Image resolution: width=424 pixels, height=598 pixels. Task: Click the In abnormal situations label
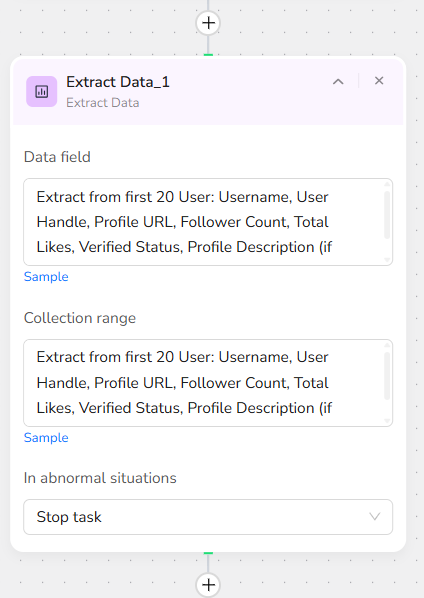tap(100, 478)
